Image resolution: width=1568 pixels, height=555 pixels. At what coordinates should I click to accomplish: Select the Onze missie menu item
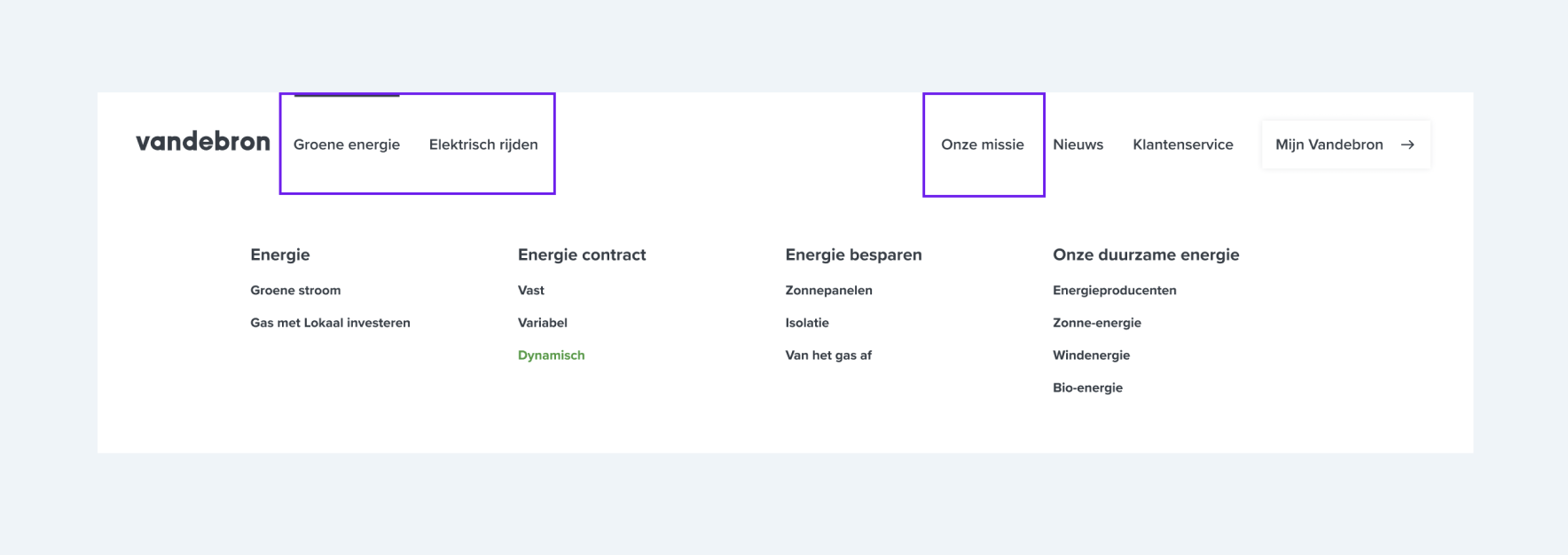[983, 145]
